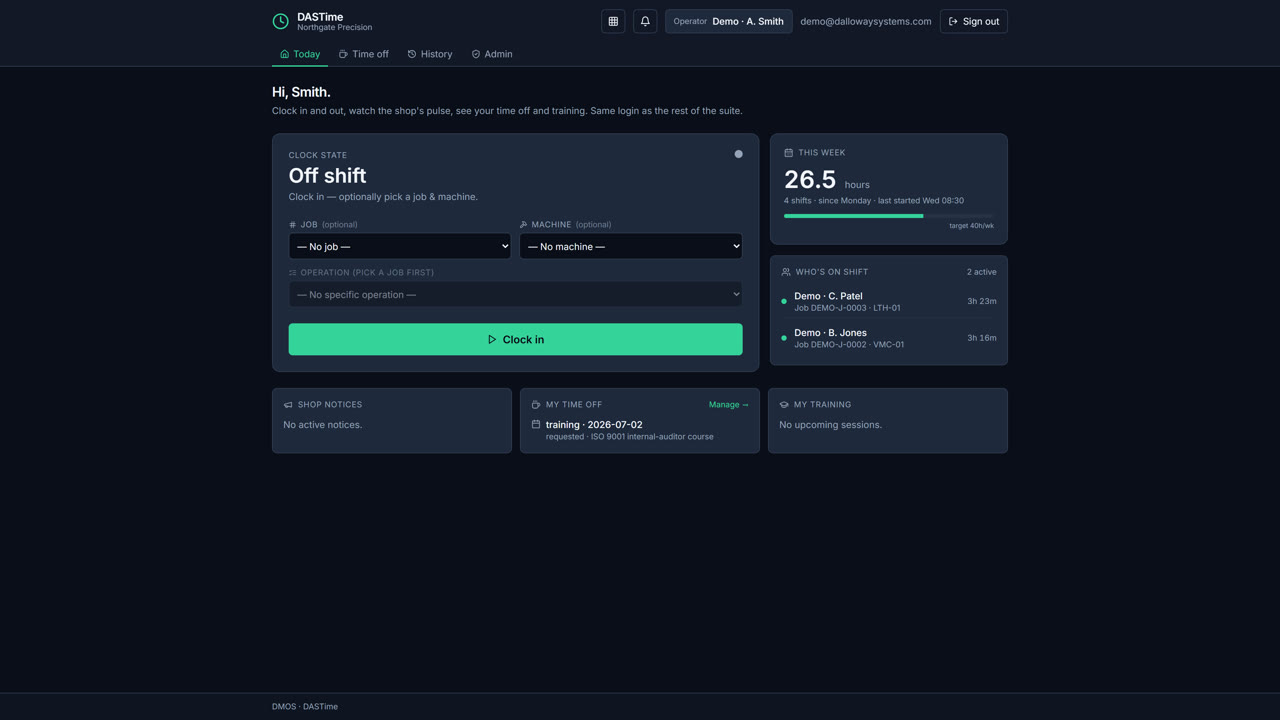Image resolution: width=1280 pixels, height=720 pixels.
Task: Click the weekly hours progress bar
Action: coord(889,216)
